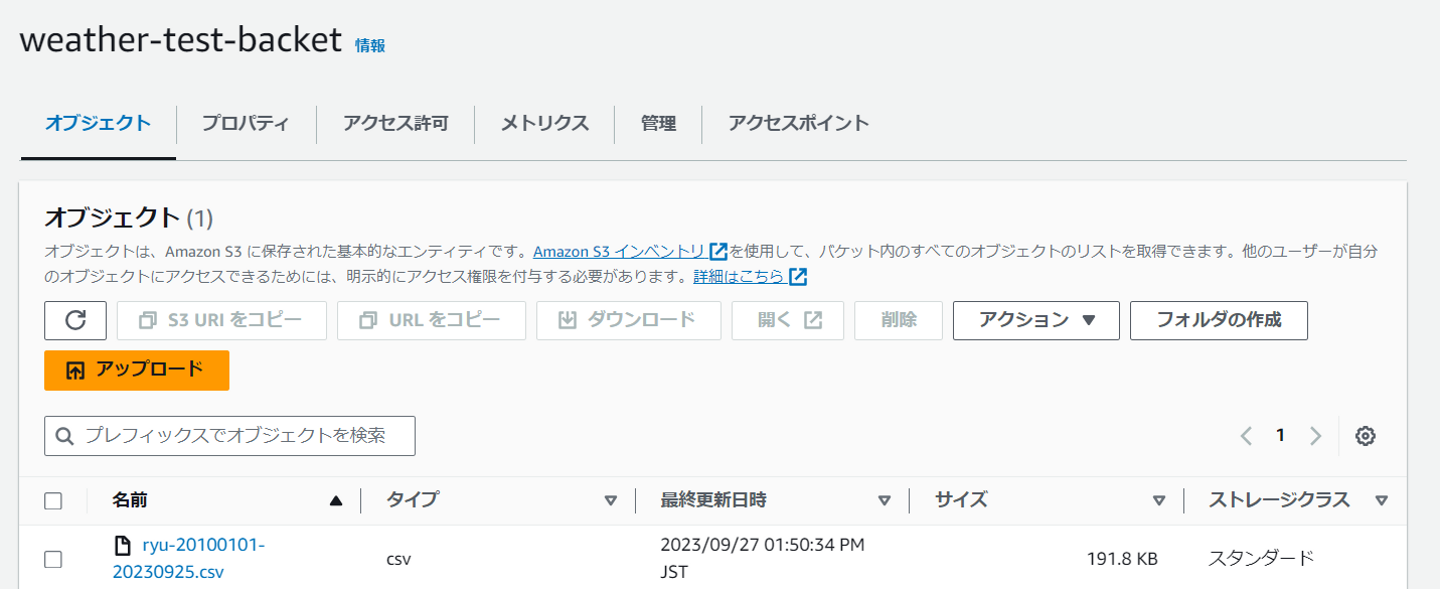Sort by サイズ column arrow

[1159, 501]
